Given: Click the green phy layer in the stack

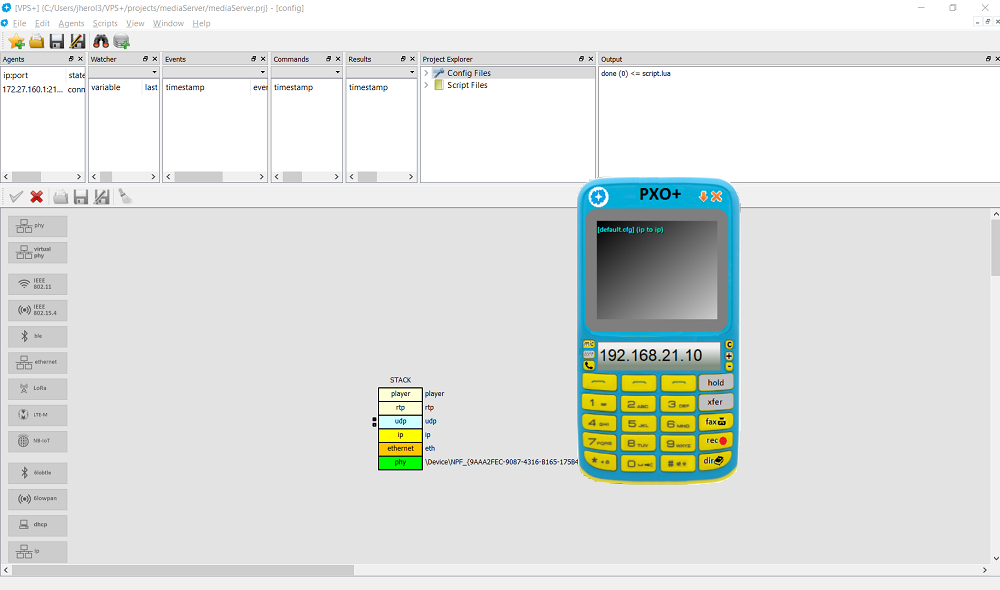Looking at the screenshot, I should tap(400, 462).
